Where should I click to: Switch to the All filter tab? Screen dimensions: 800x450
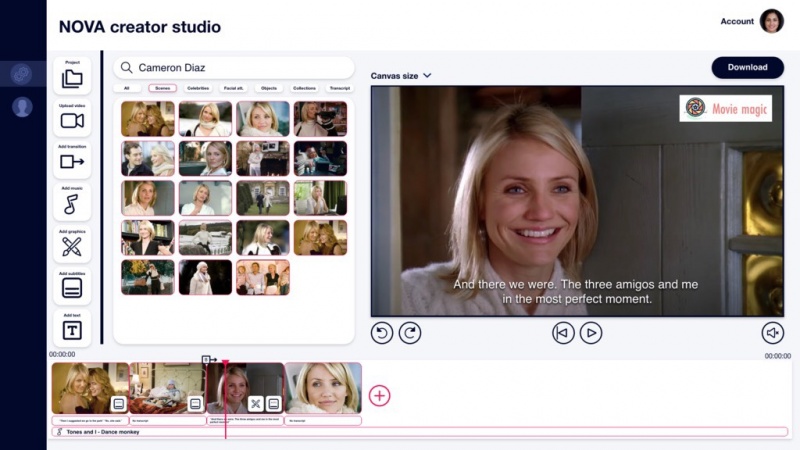tap(127, 88)
